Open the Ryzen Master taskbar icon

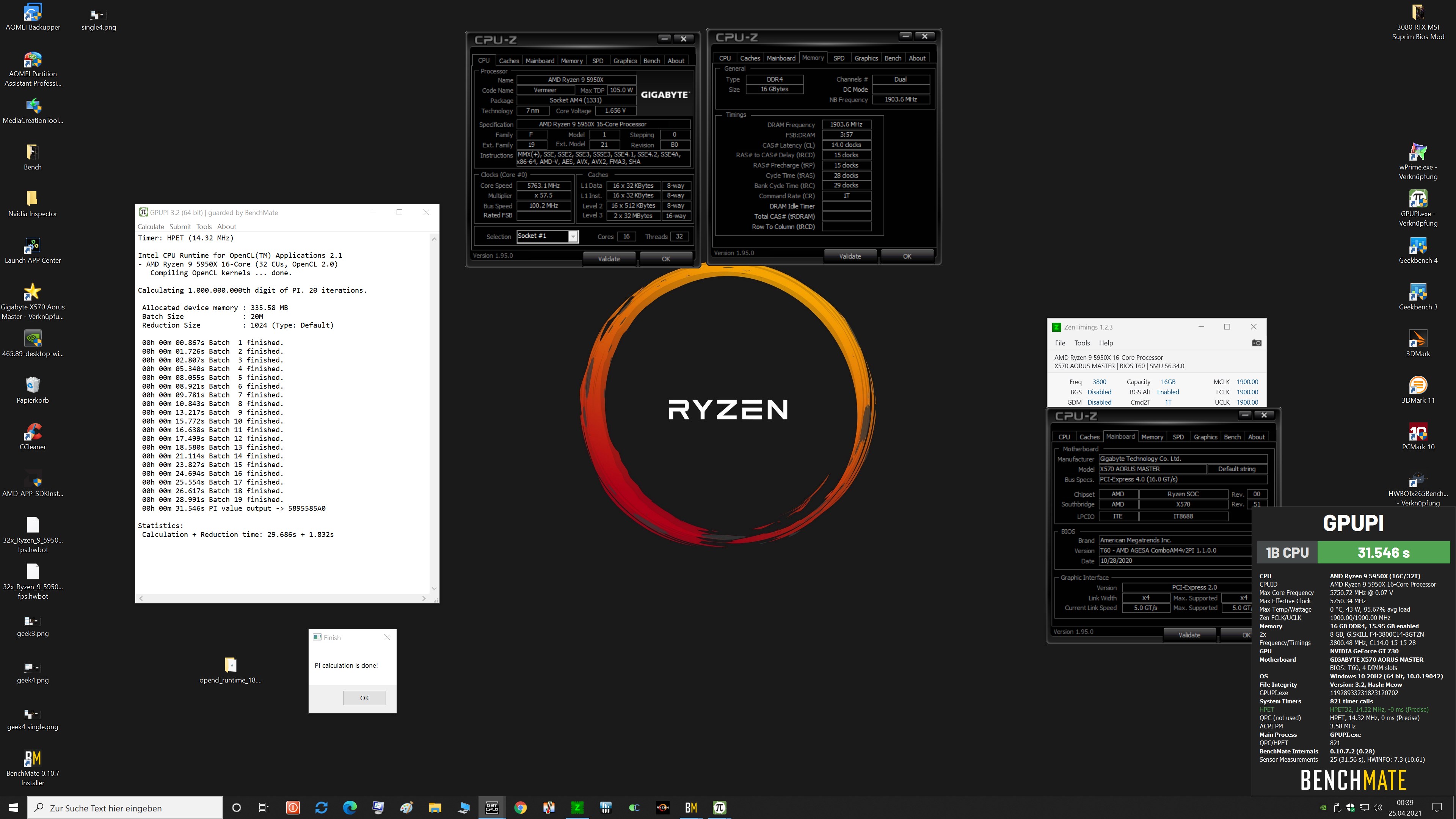pos(662,807)
